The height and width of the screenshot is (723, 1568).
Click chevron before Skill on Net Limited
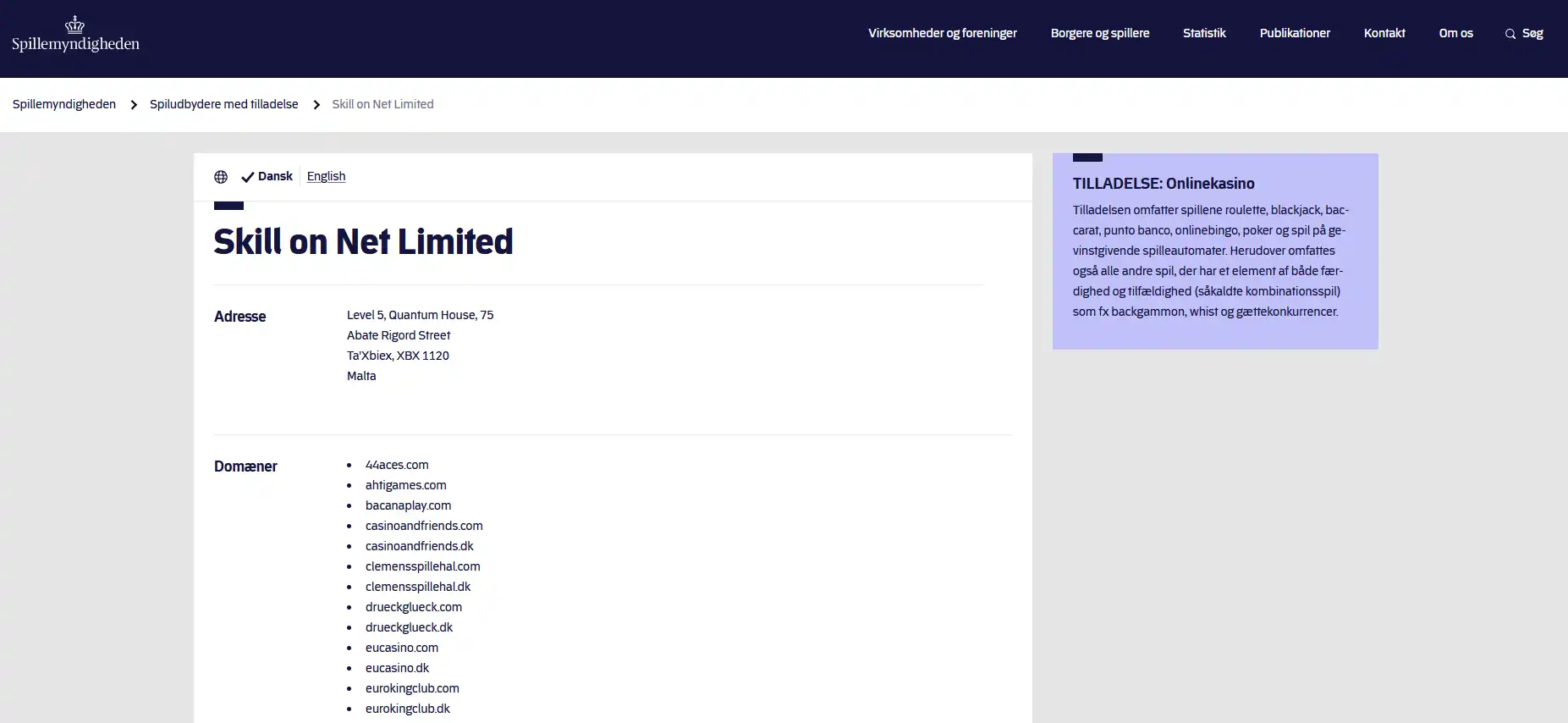click(316, 104)
